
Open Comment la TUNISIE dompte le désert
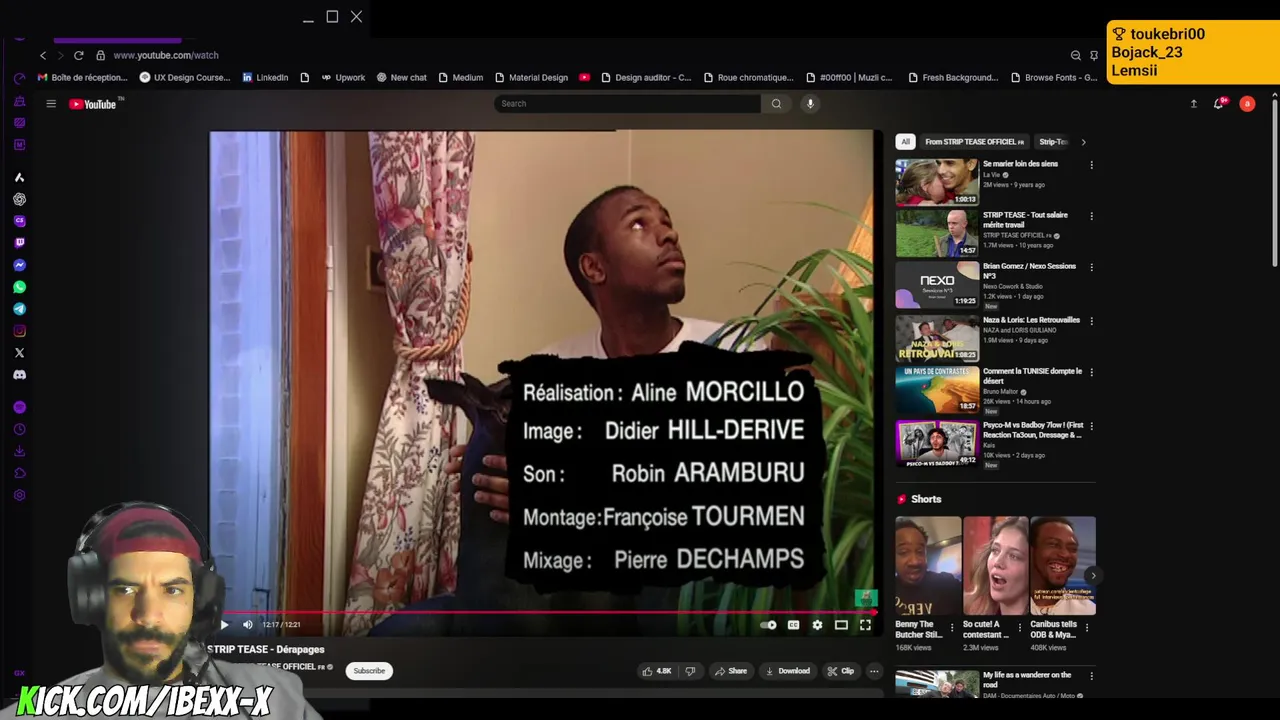[937, 390]
